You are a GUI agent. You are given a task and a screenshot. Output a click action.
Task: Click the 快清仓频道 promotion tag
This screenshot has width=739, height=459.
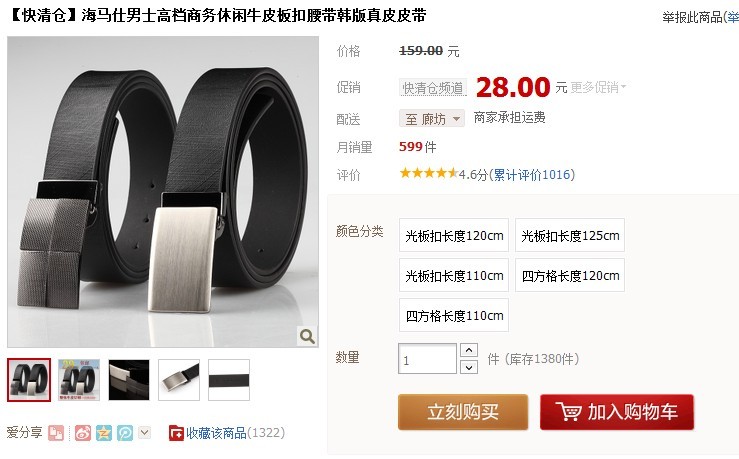tap(433, 88)
